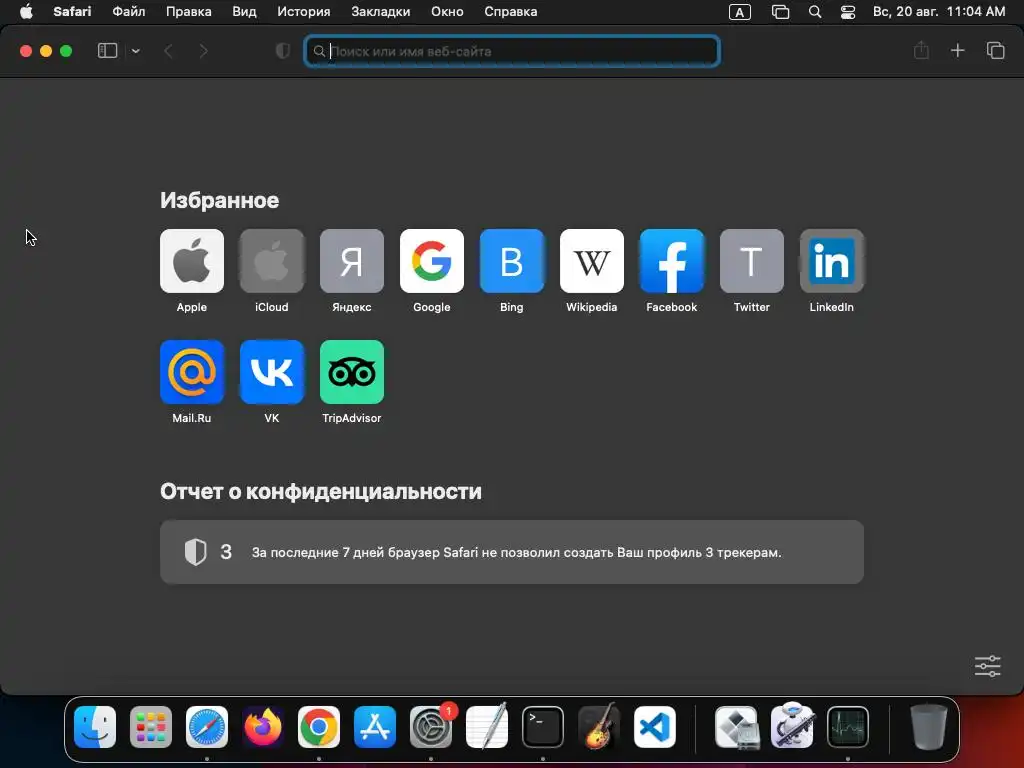Open System Settings from the Dock
This screenshot has height=768, width=1024.
coord(431,727)
